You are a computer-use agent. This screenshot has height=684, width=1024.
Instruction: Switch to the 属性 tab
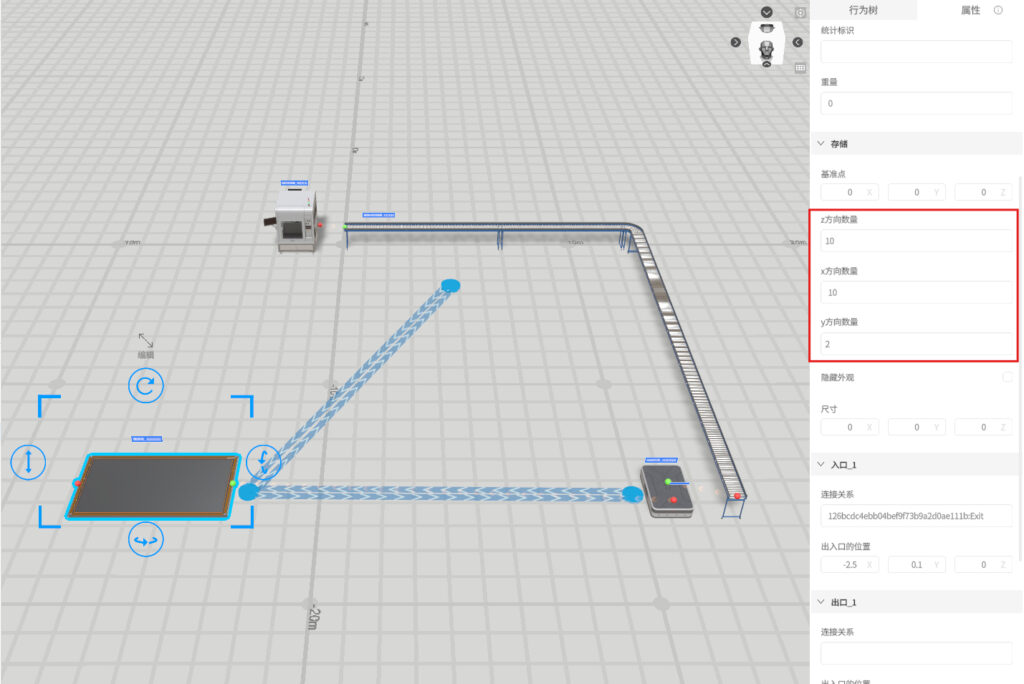(x=970, y=10)
